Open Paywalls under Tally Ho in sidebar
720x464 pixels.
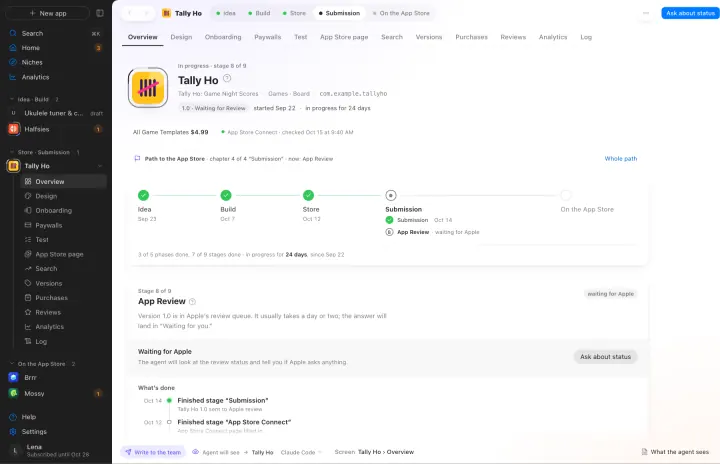click(64, 225)
